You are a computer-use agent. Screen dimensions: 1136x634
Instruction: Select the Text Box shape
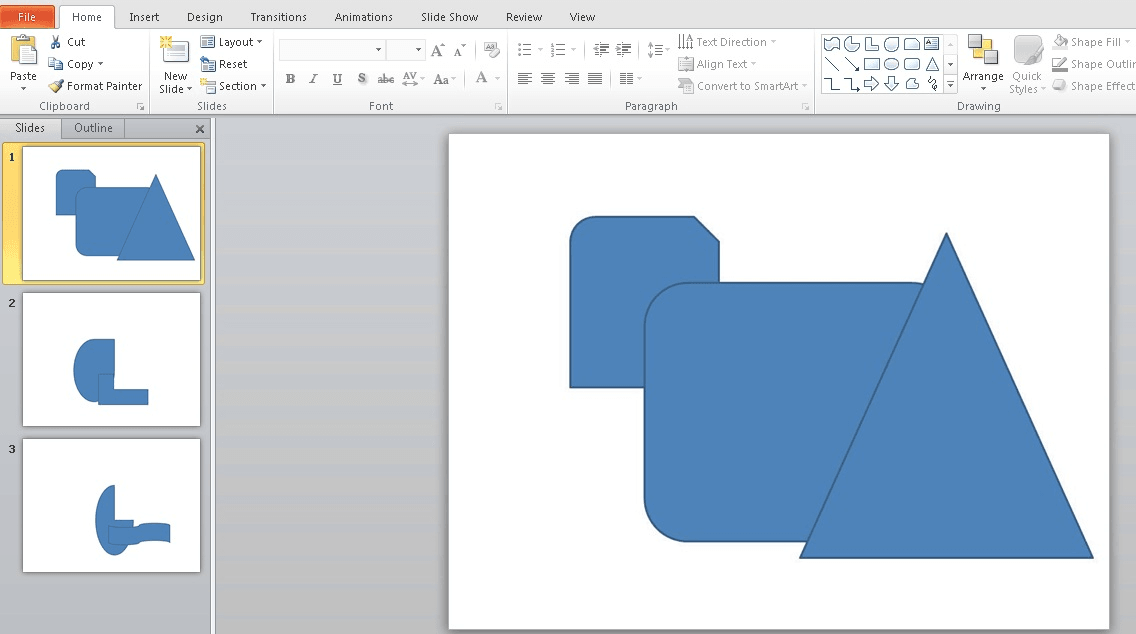[932, 43]
